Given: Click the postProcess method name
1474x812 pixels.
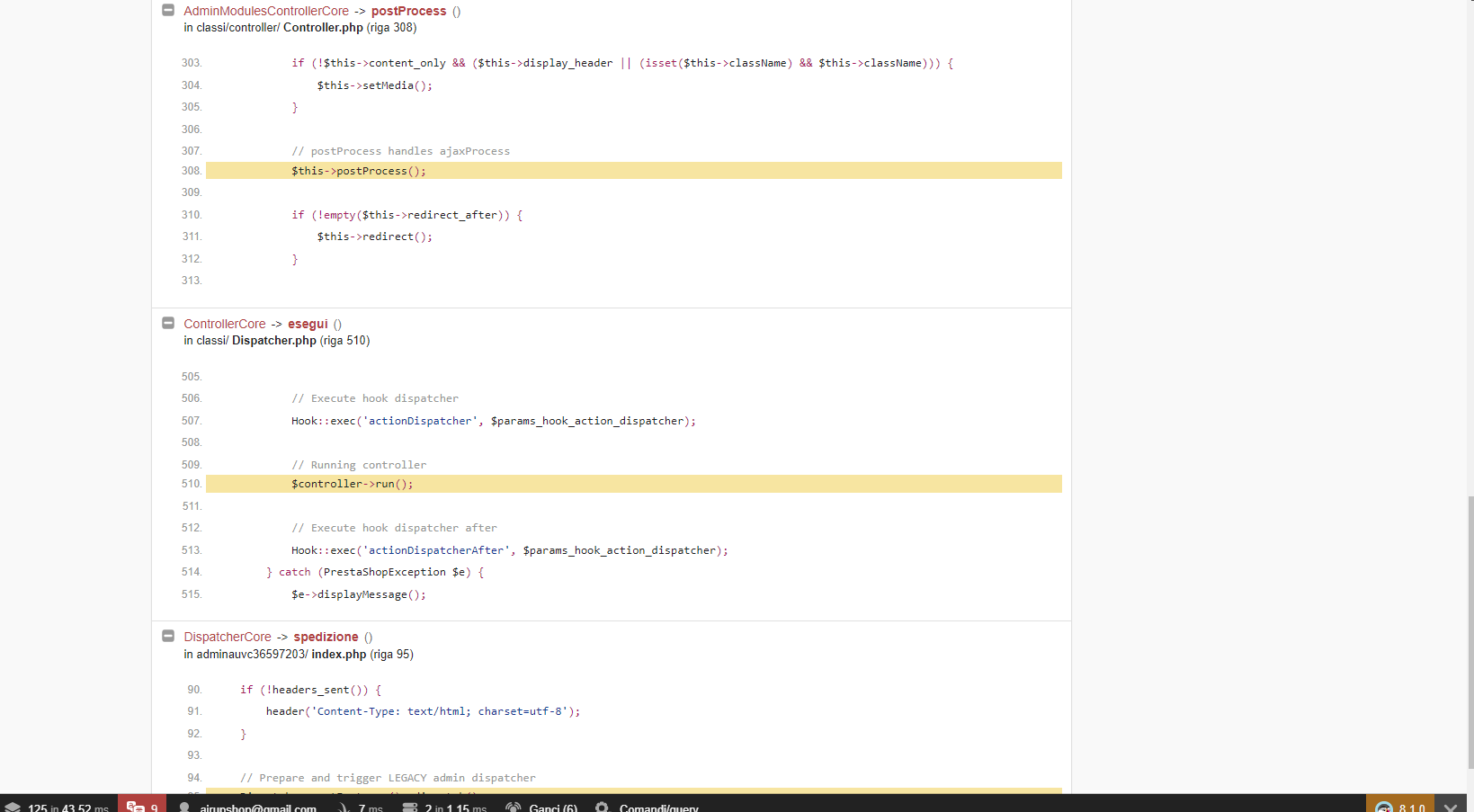Looking at the screenshot, I should 408,11.
